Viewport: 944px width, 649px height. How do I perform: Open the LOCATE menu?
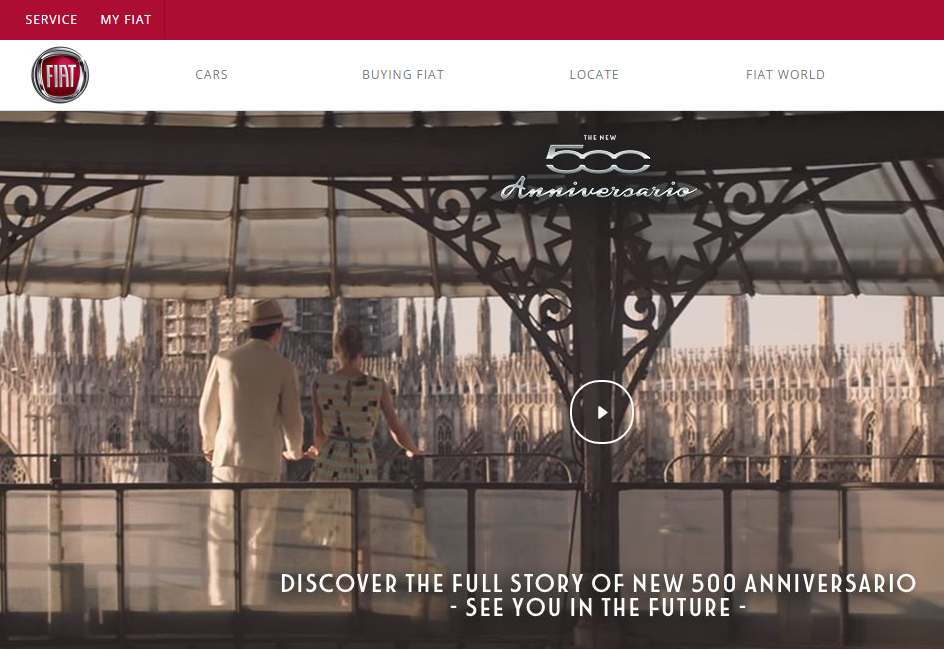tap(594, 75)
